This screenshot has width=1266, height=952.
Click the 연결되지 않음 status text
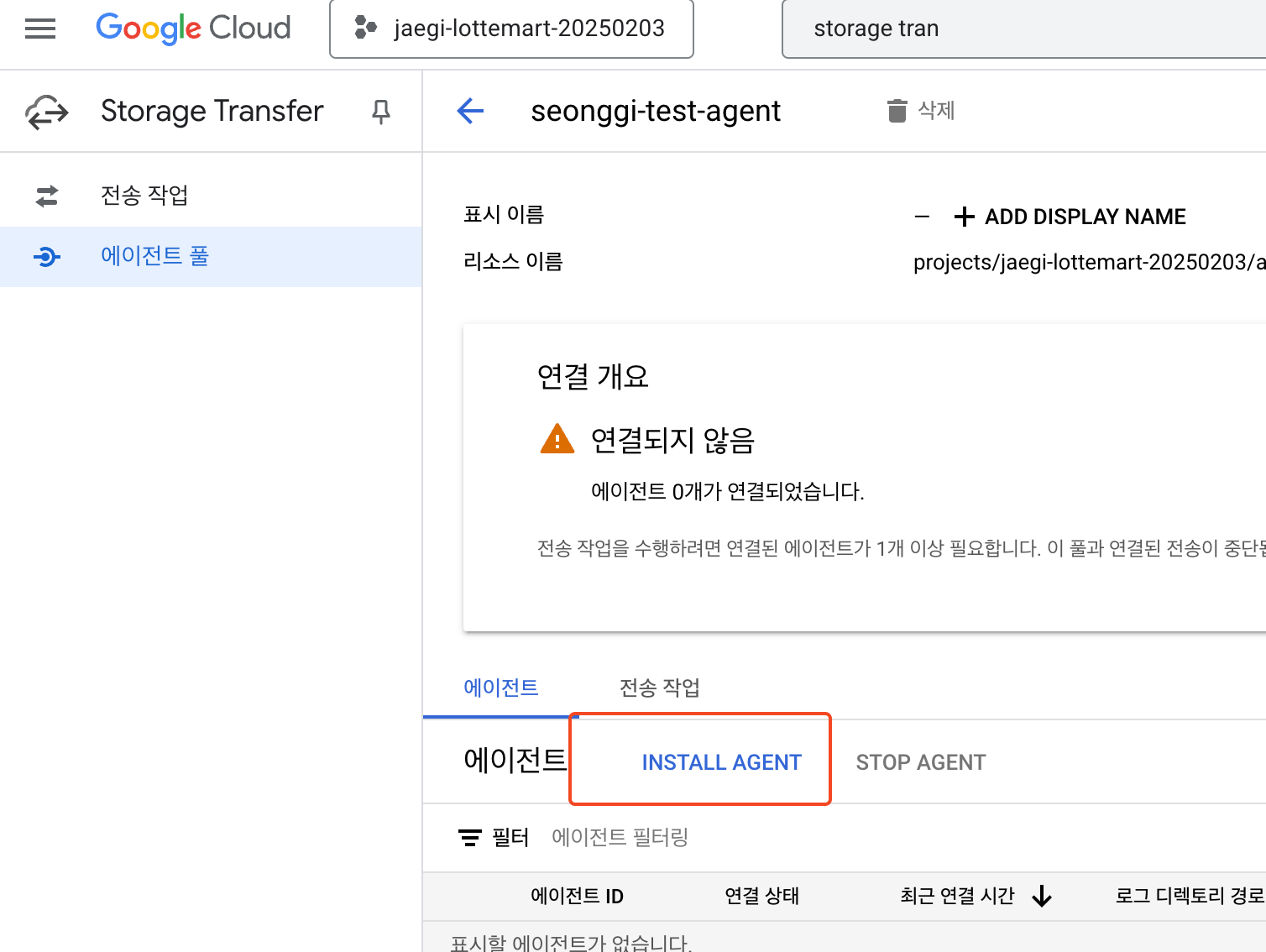(x=672, y=440)
